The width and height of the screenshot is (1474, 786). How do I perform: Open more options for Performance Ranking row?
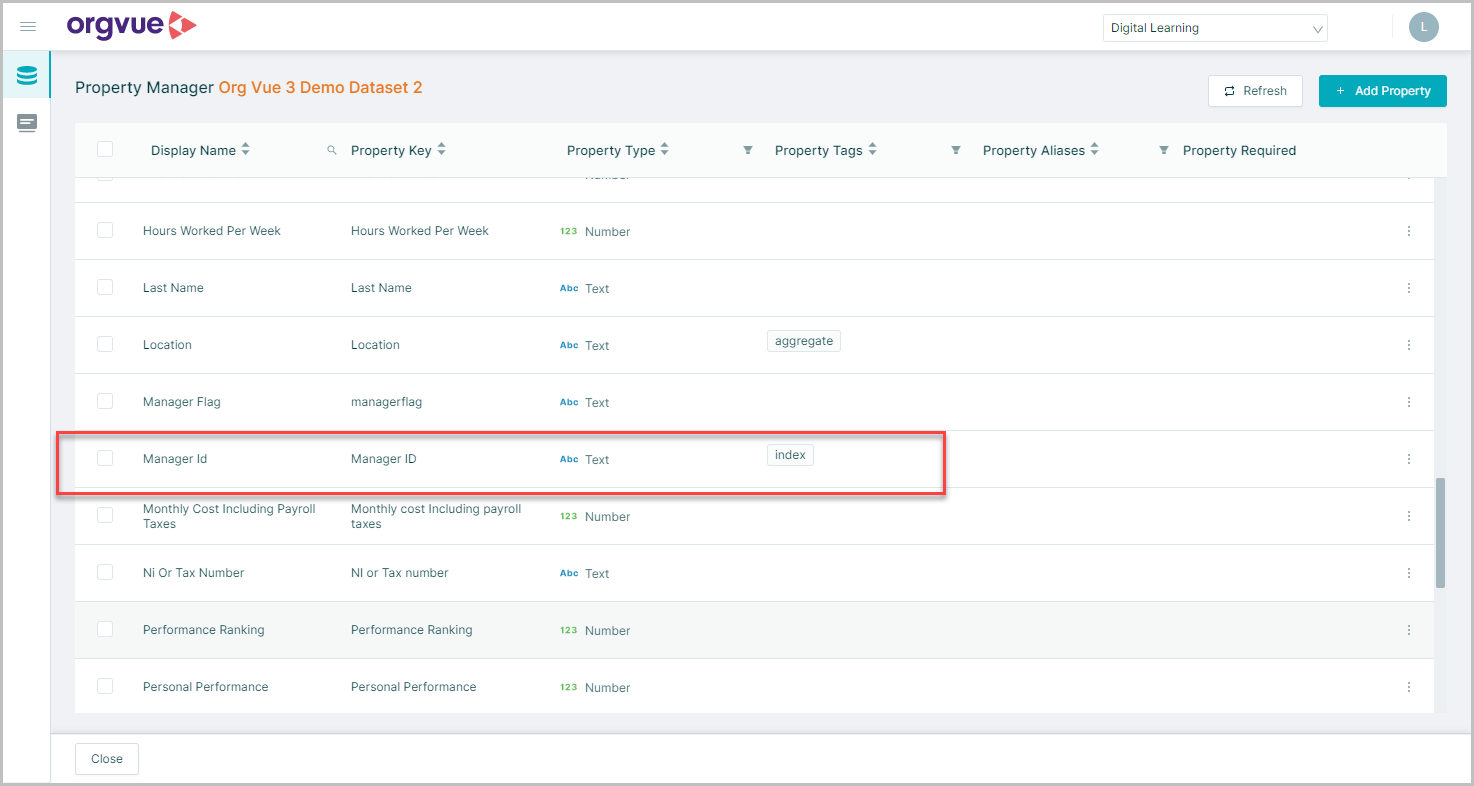[x=1409, y=630]
